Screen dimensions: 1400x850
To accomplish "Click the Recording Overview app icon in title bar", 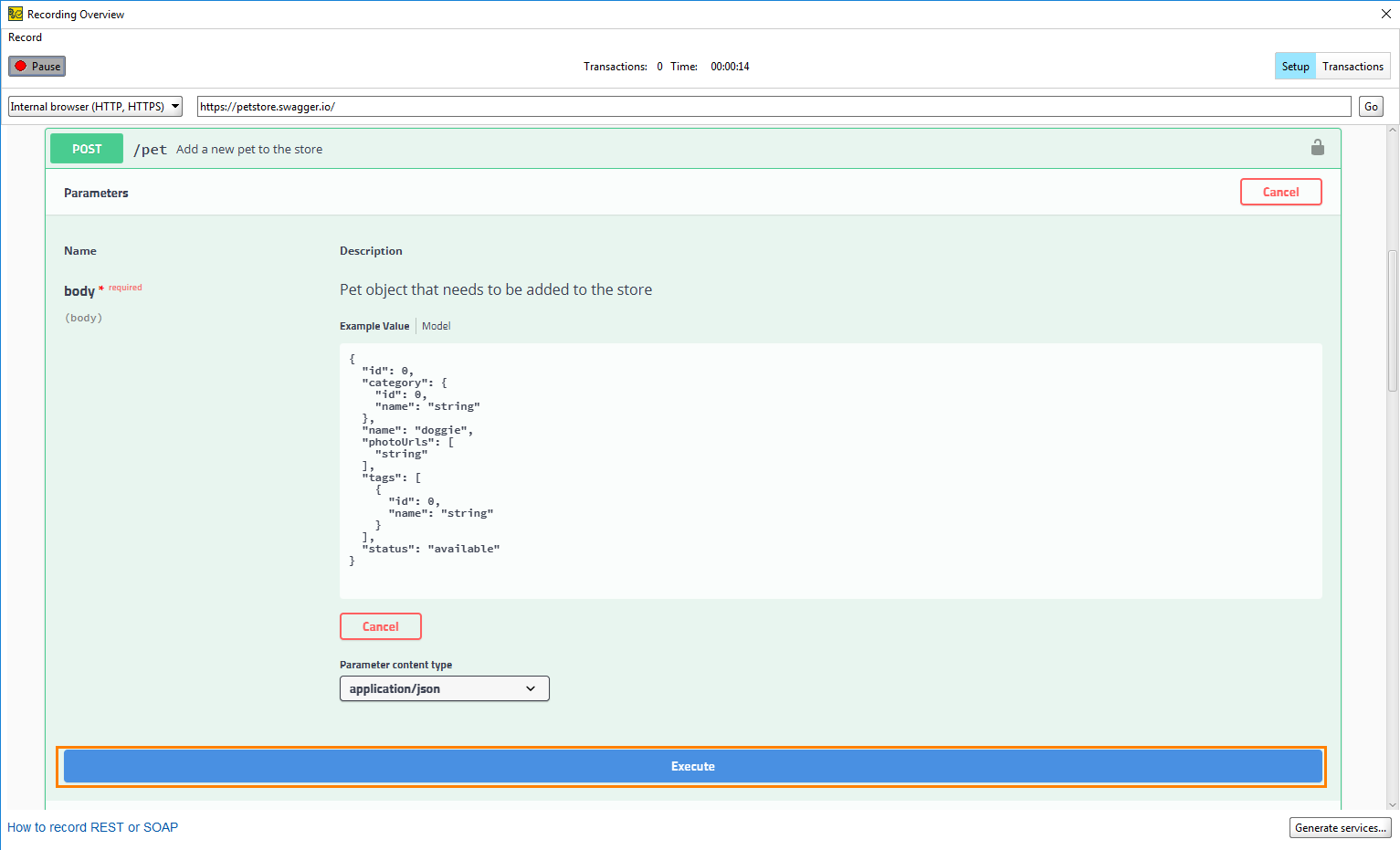I will [x=15, y=14].
